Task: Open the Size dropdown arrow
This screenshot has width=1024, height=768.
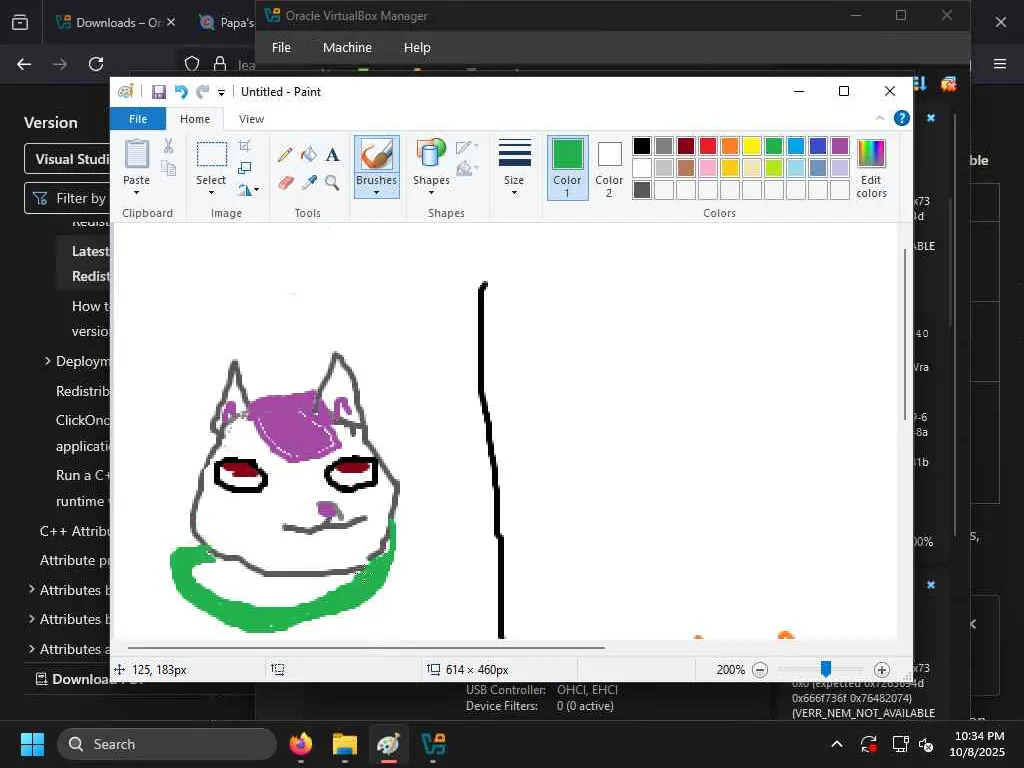Action: coord(515,193)
